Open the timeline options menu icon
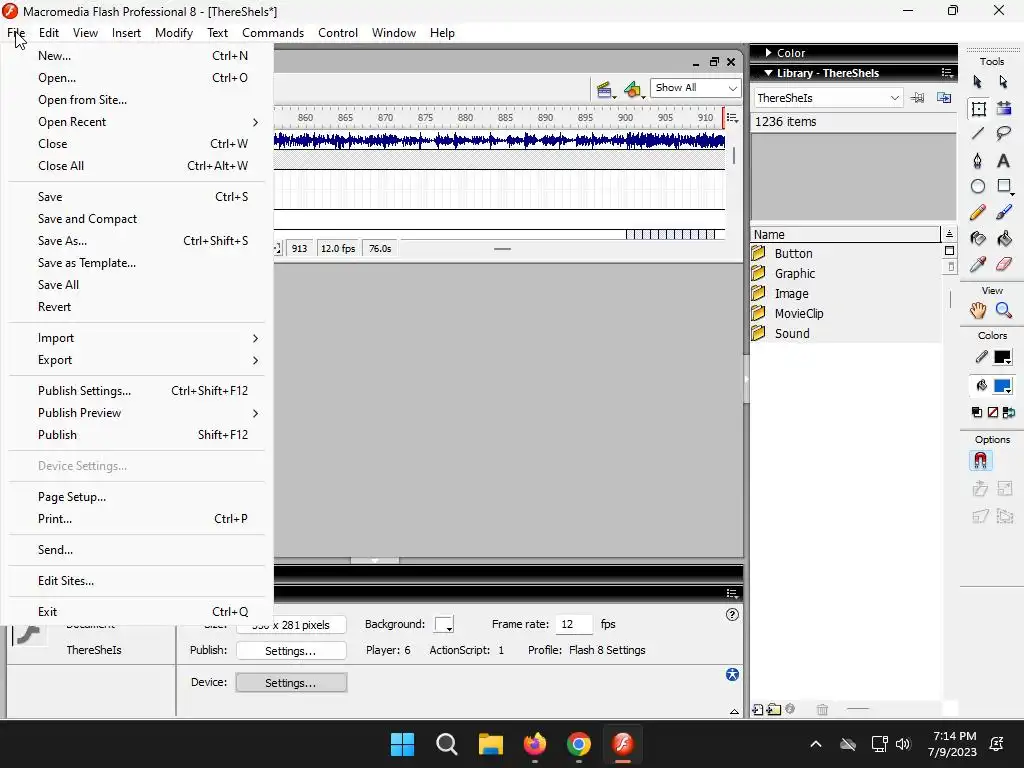1024x768 pixels. (732, 118)
